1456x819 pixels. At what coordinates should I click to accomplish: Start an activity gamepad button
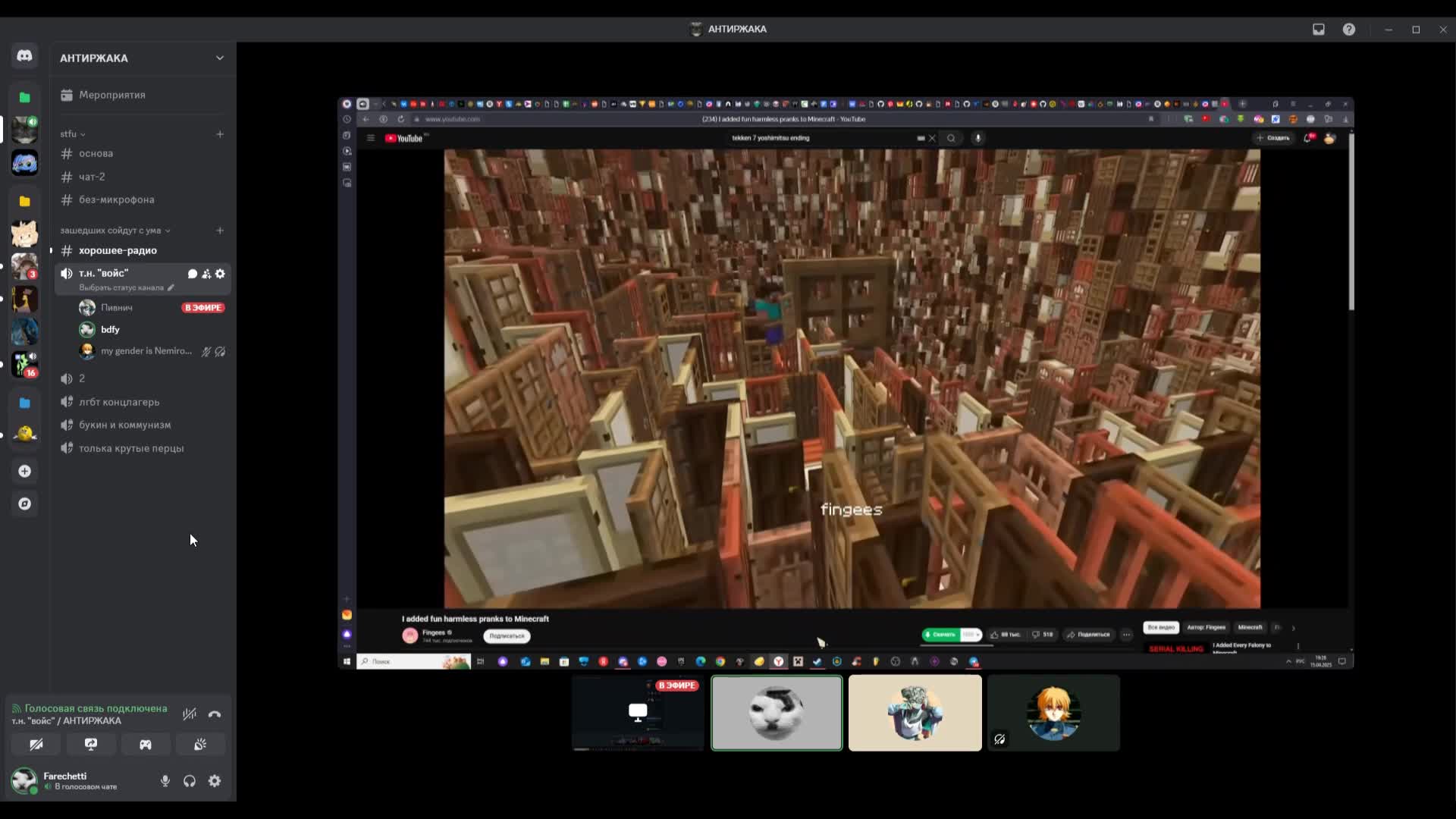click(146, 745)
